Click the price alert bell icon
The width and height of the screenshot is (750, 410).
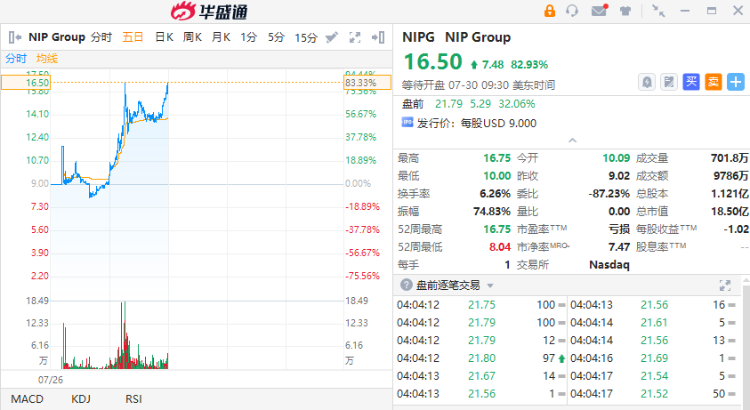point(647,81)
